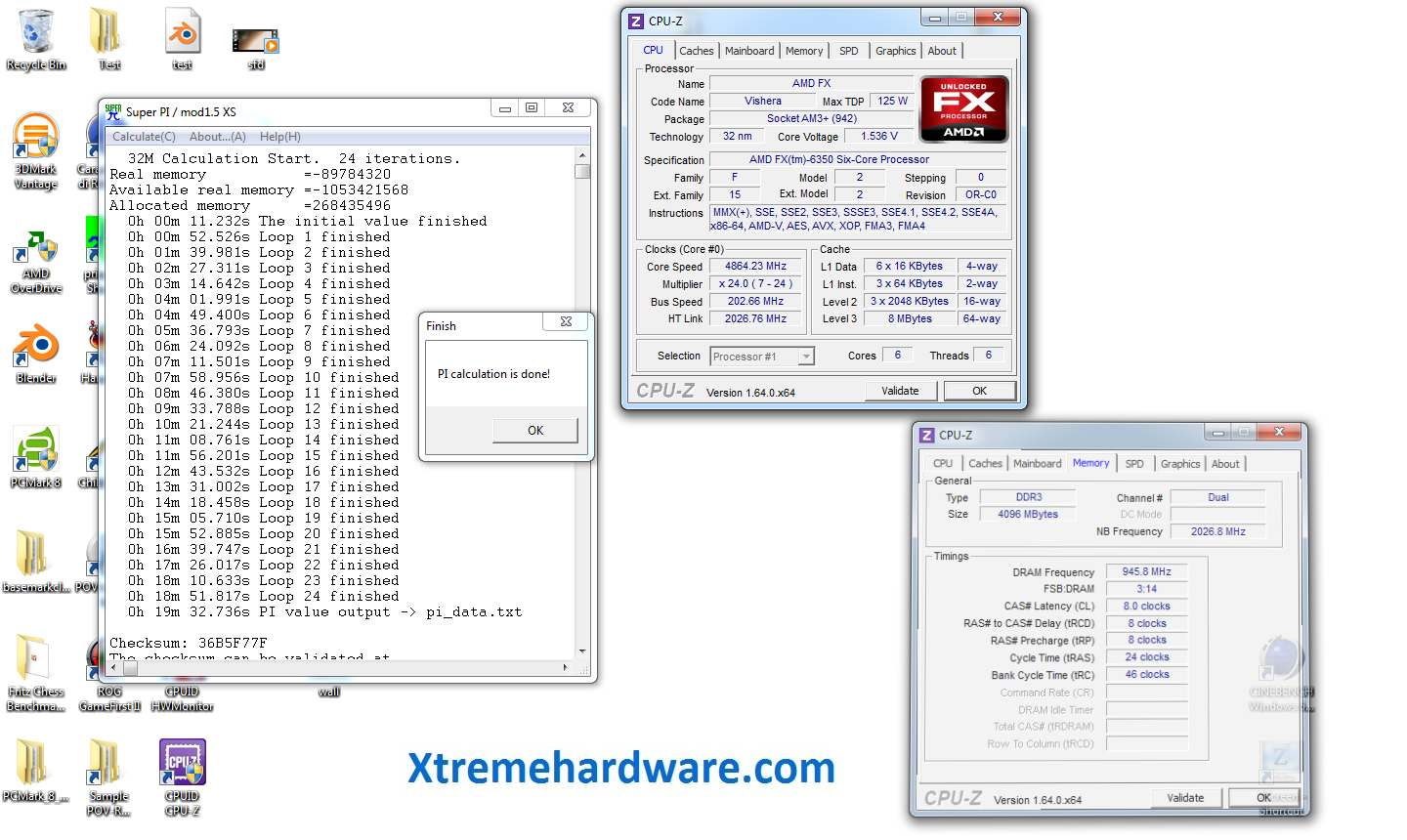Click the Loop 24 finished line
The width and height of the screenshot is (1407, 840).
264,596
